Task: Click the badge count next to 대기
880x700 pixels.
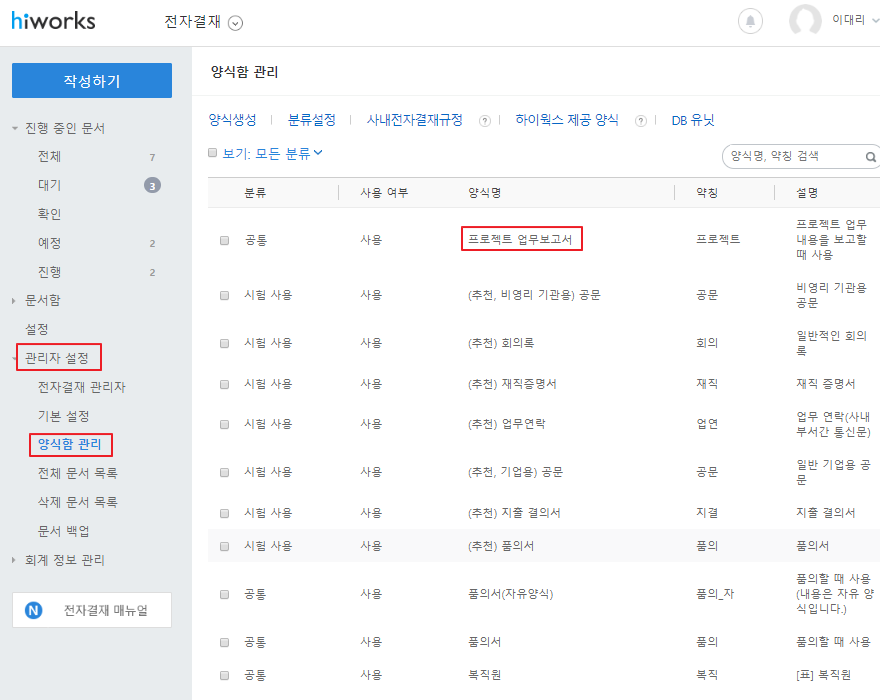Action: tap(152, 185)
